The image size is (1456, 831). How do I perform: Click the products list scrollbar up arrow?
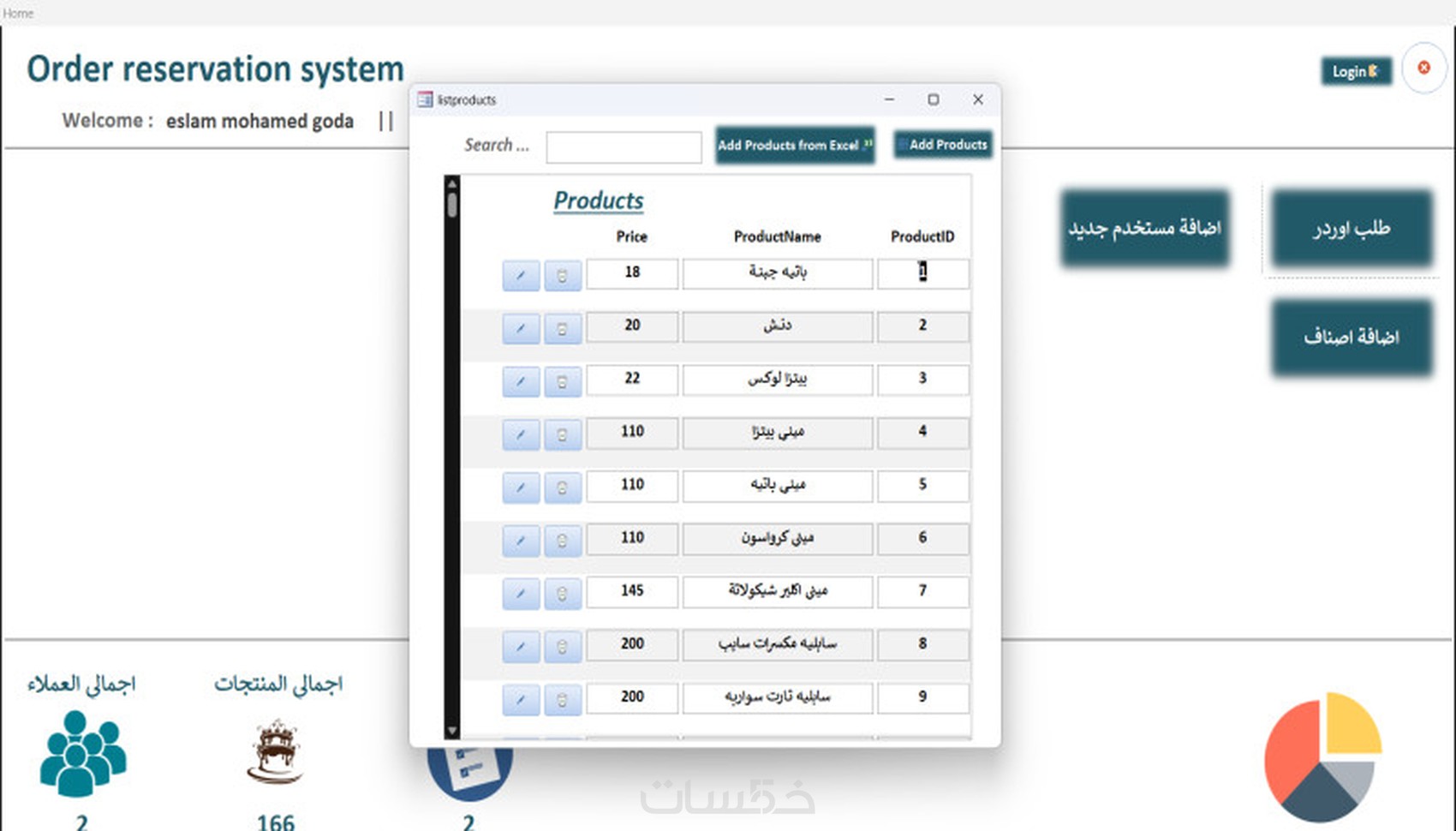click(452, 182)
